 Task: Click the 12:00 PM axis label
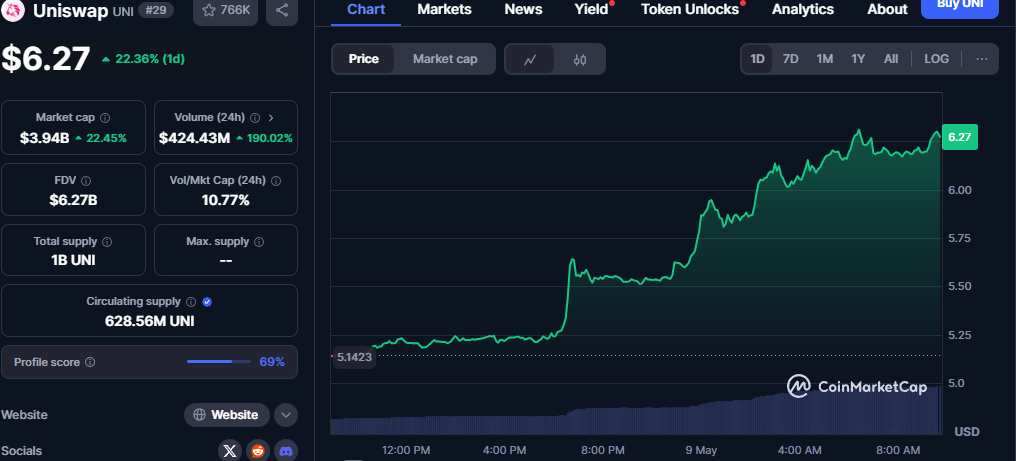point(406,450)
